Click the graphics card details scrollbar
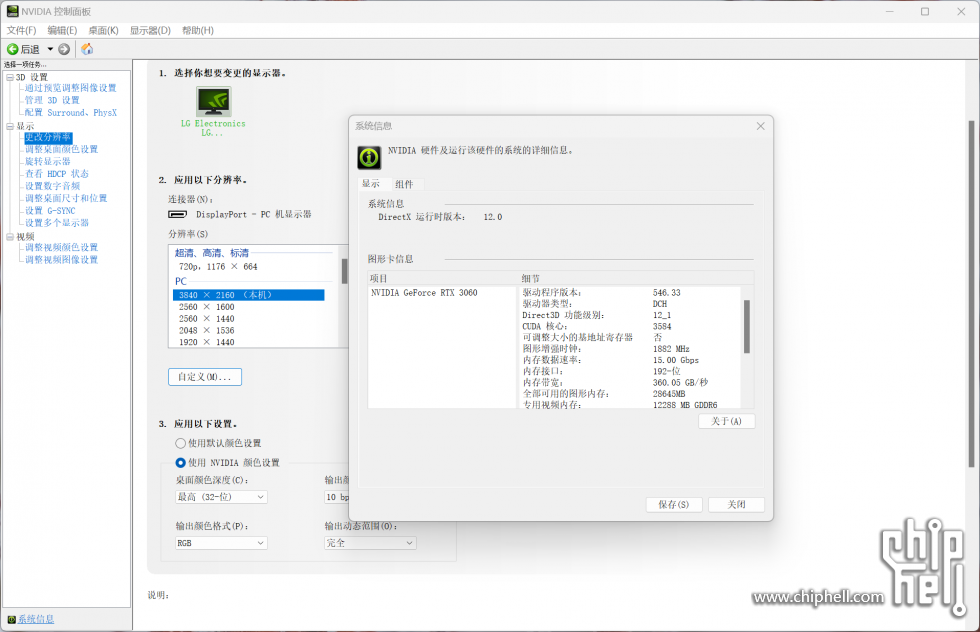Viewport: 980px width, 632px height. 746,326
